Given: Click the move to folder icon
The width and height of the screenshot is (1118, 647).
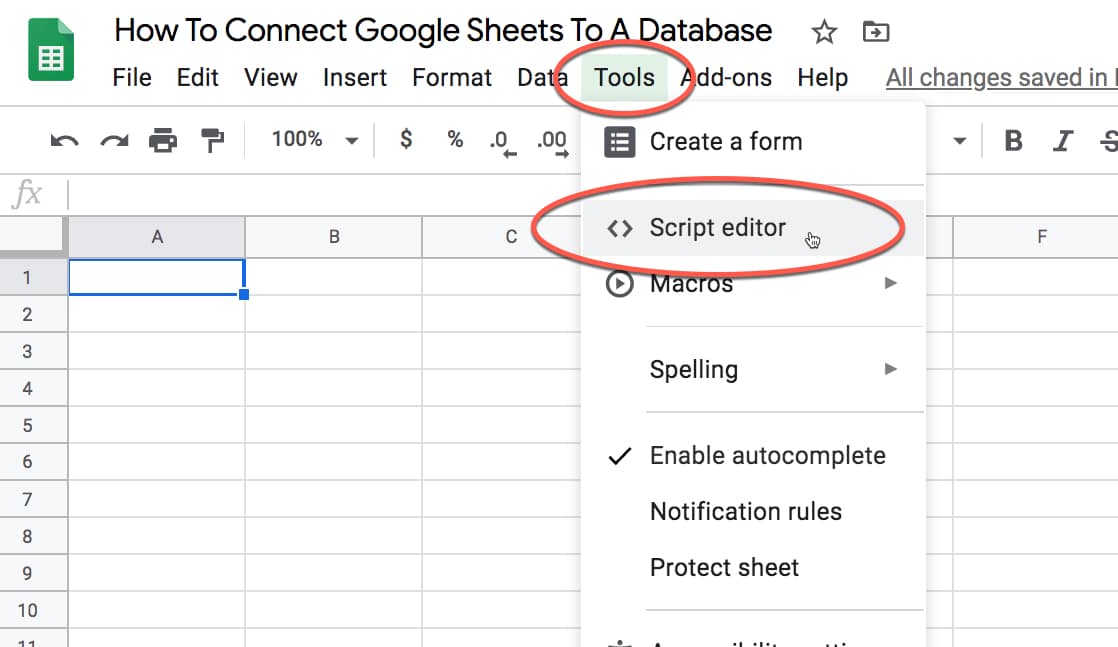Looking at the screenshot, I should click(875, 33).
